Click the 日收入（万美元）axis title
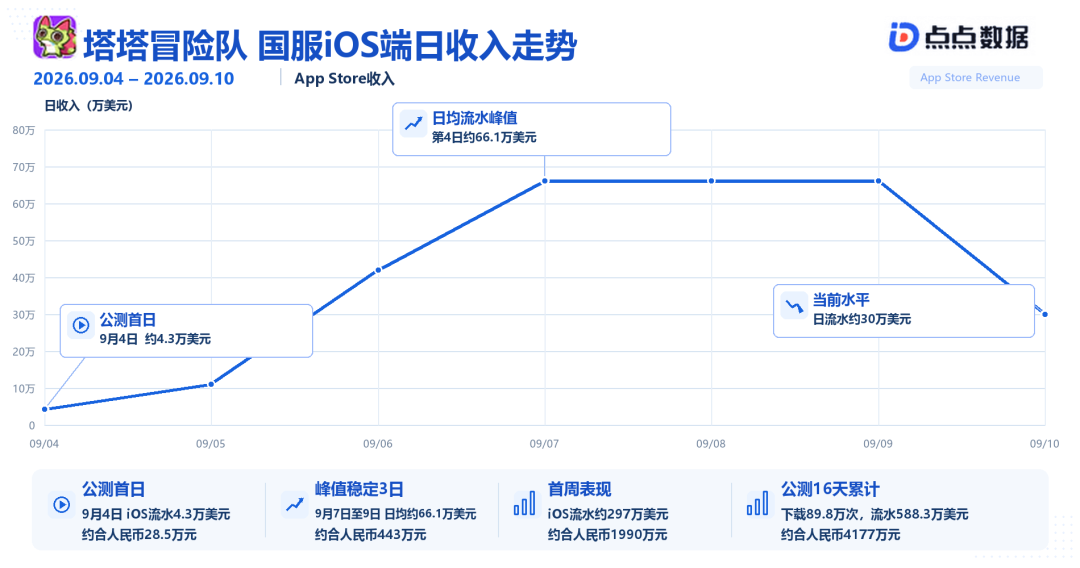 pyautogui.click(x=89, y=106)
